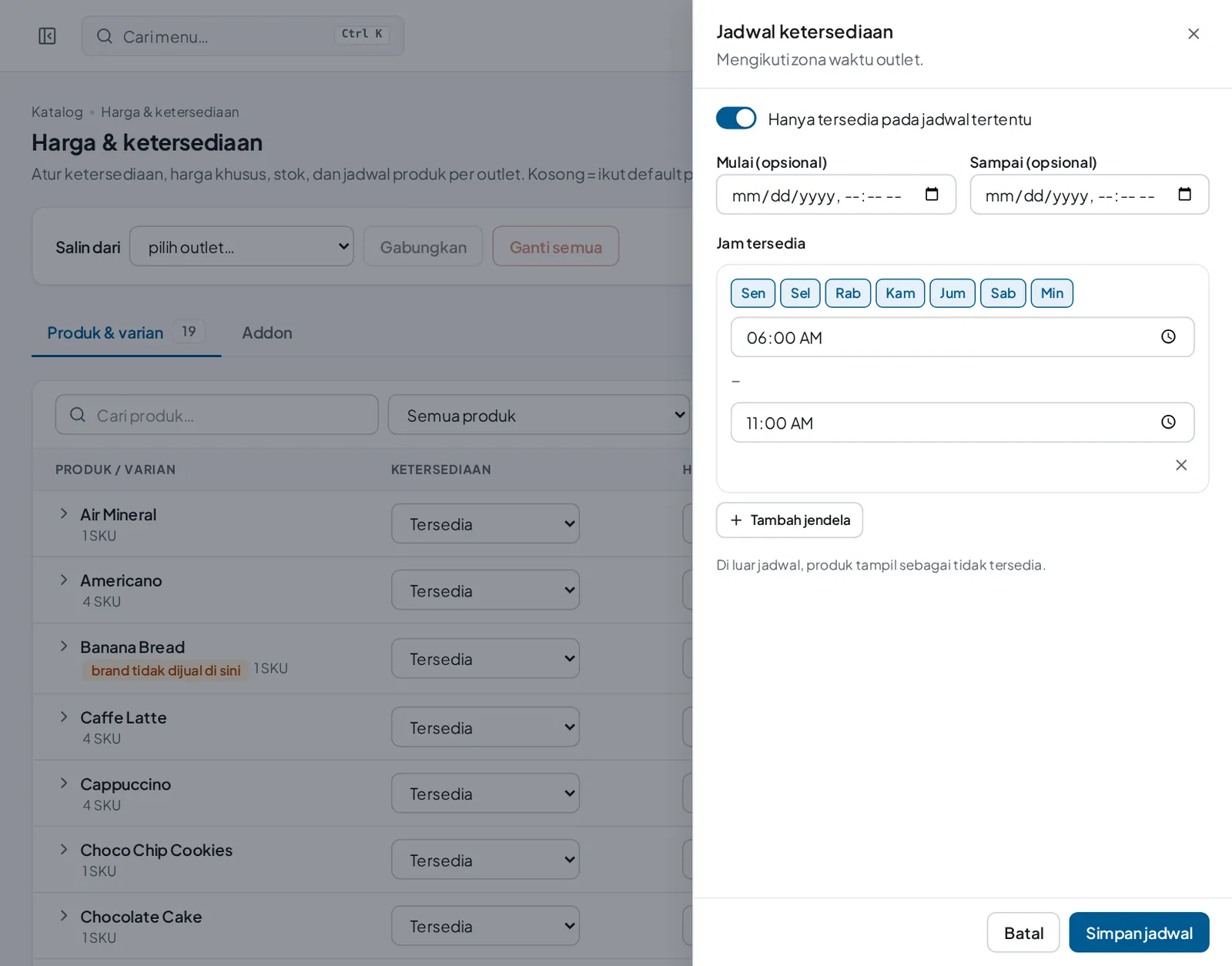This screenshot has width=1232, height=966.
Task: Click the search magnifier in Cari menu
Action: coord(104,36)
